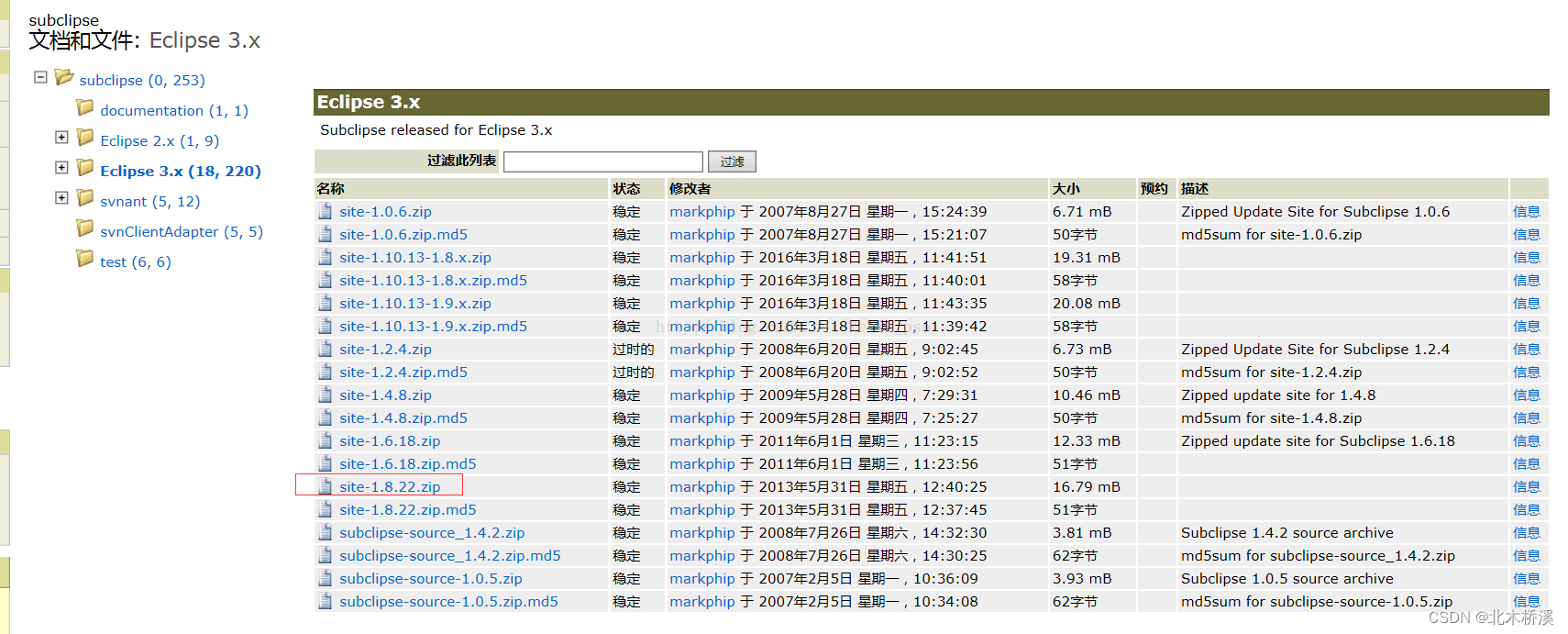Click file icon beside subclipse-source_1.4.2.zip

[x=326, y=532]
